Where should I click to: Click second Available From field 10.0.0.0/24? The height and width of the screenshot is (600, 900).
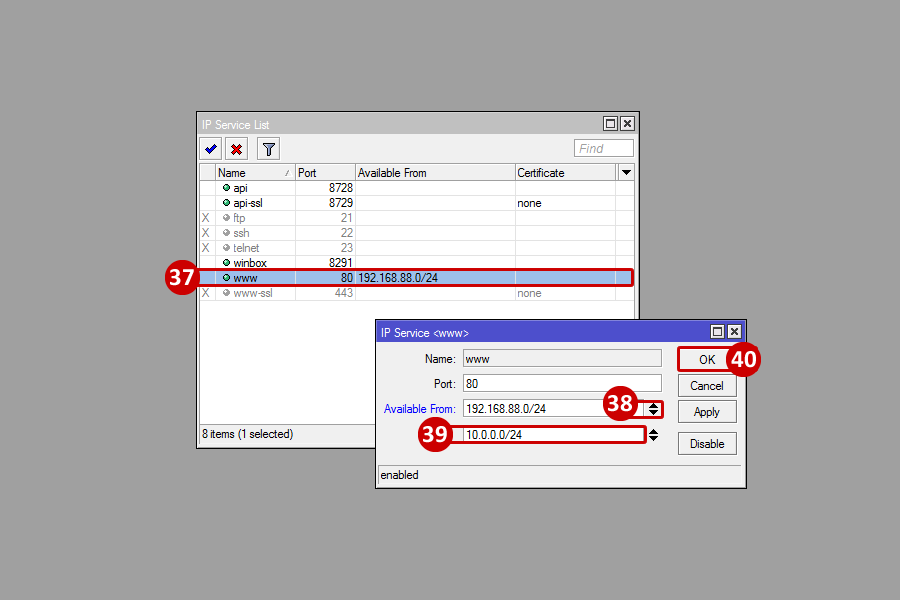553,435
